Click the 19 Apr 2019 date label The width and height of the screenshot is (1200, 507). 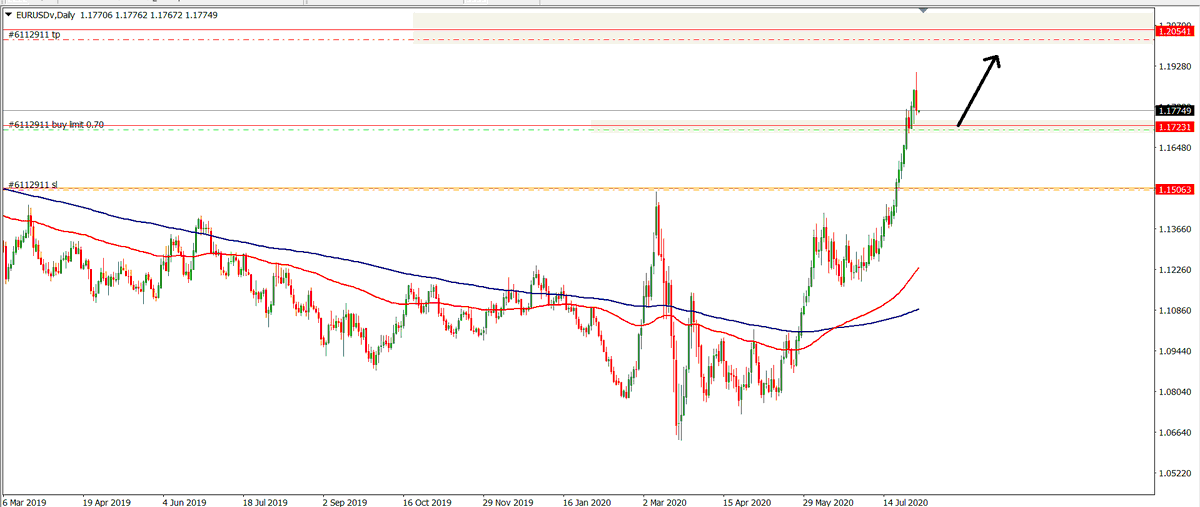coord(107,501)
